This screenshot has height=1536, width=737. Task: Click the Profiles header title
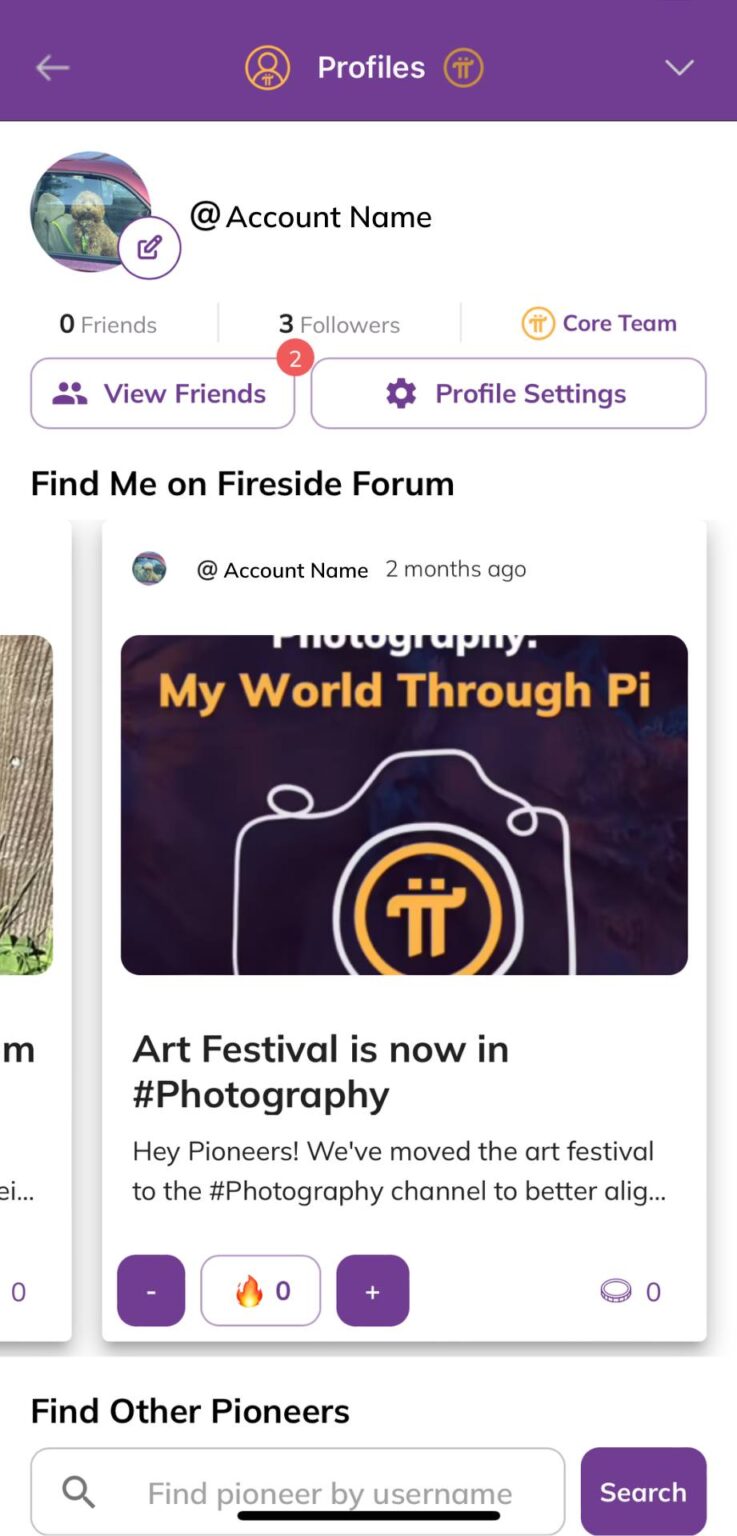(371, 67)
